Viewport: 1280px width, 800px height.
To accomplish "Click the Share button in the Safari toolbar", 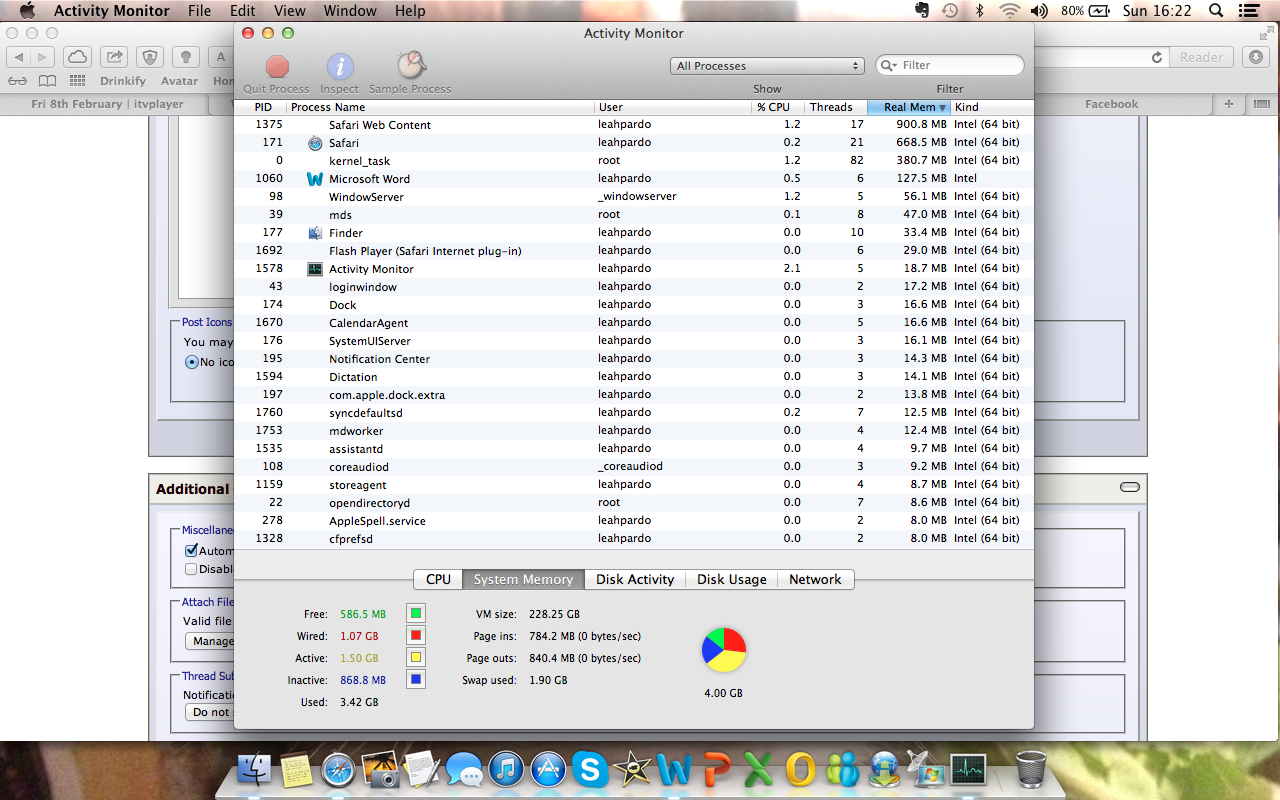I will (x=114, y=57).
